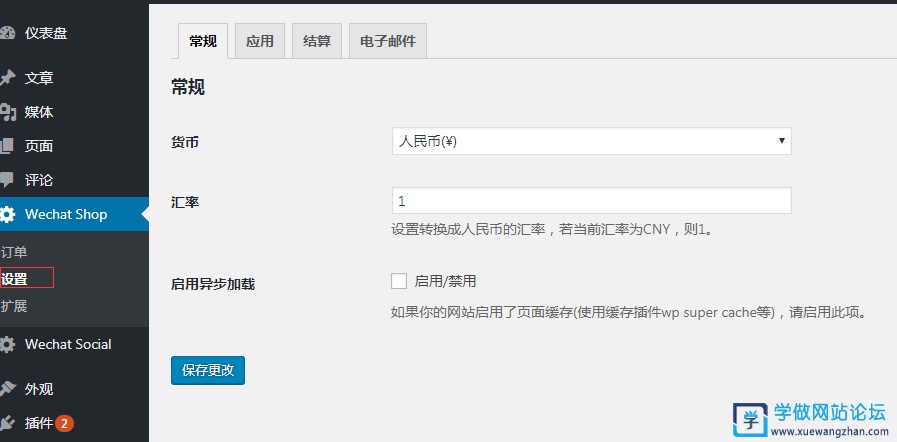
Task: Switch to the 应用 tab
Action: coord(259,41)
